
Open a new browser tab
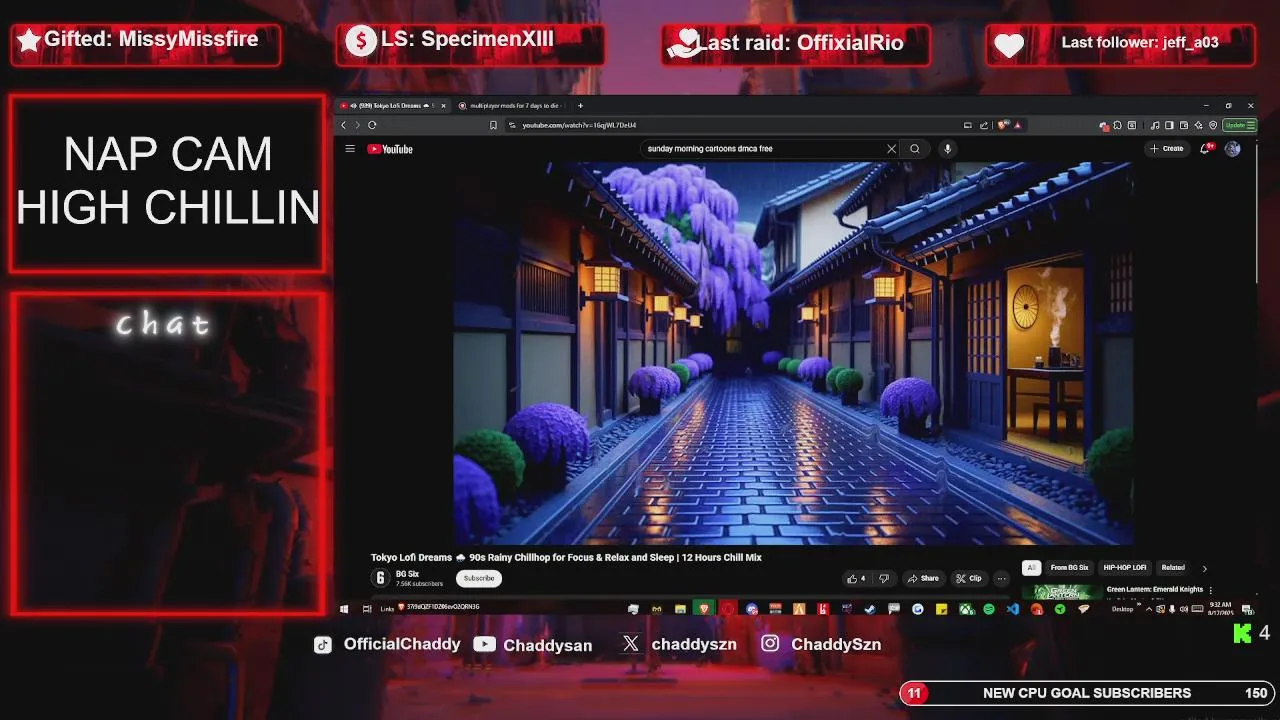[x=580, y=105]
